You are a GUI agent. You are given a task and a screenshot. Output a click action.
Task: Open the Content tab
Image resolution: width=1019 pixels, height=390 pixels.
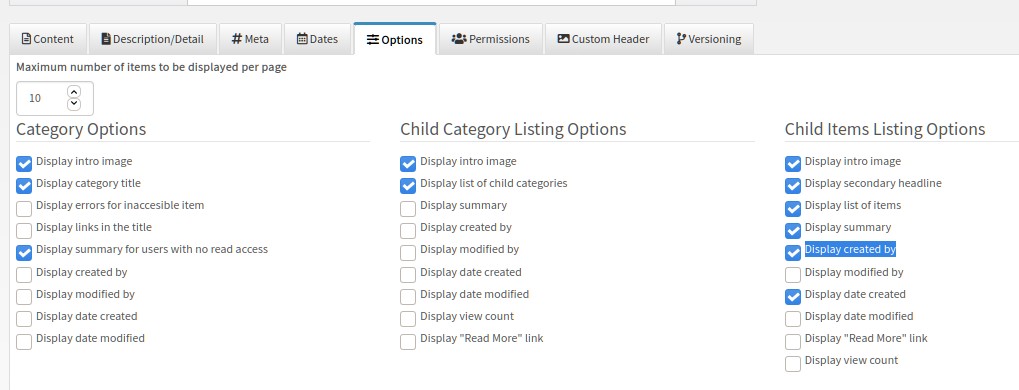coord(47,39)
